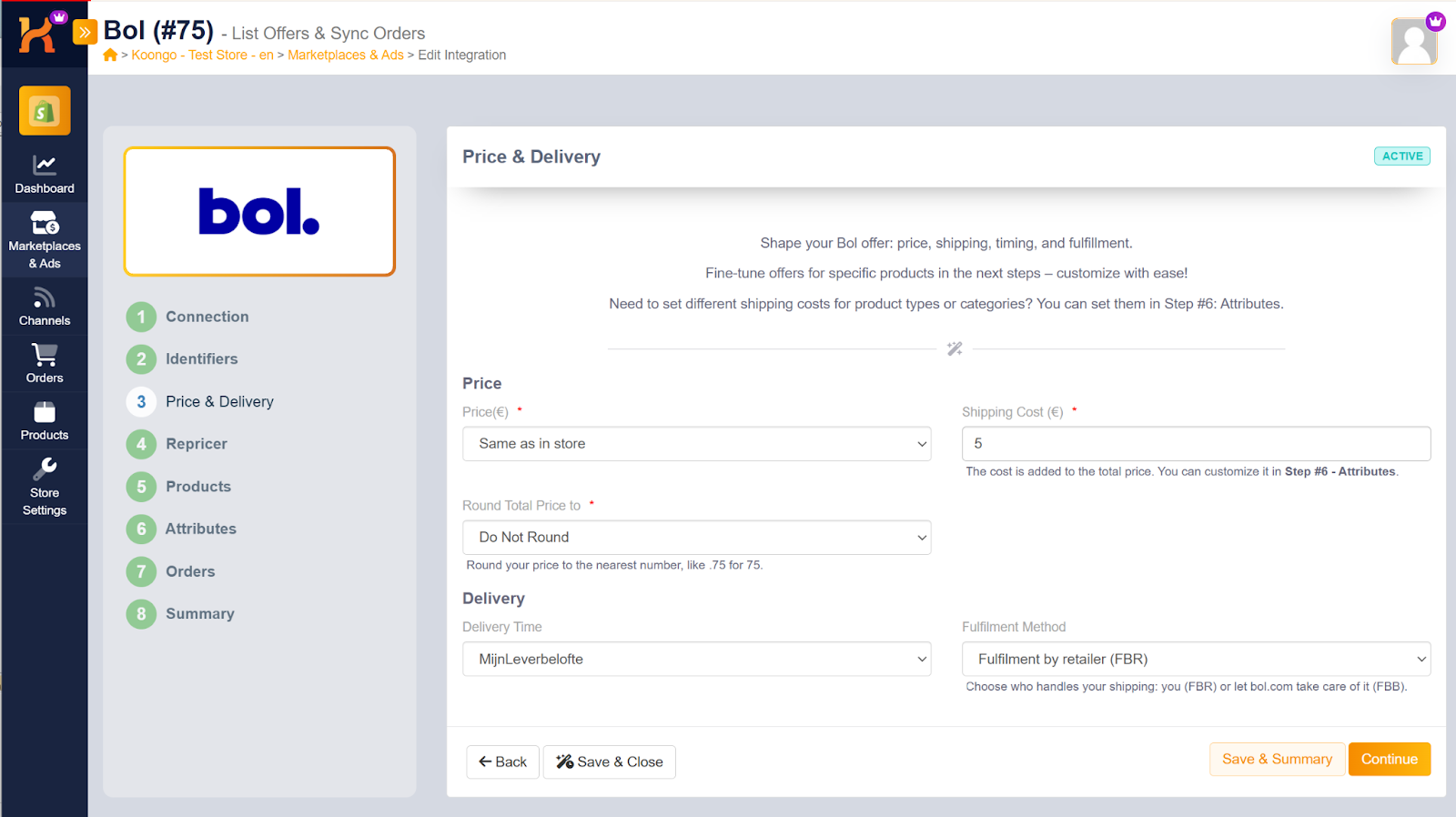Click the Continue button
This screenshot has width=1456, height=817.
[1390, 760]
